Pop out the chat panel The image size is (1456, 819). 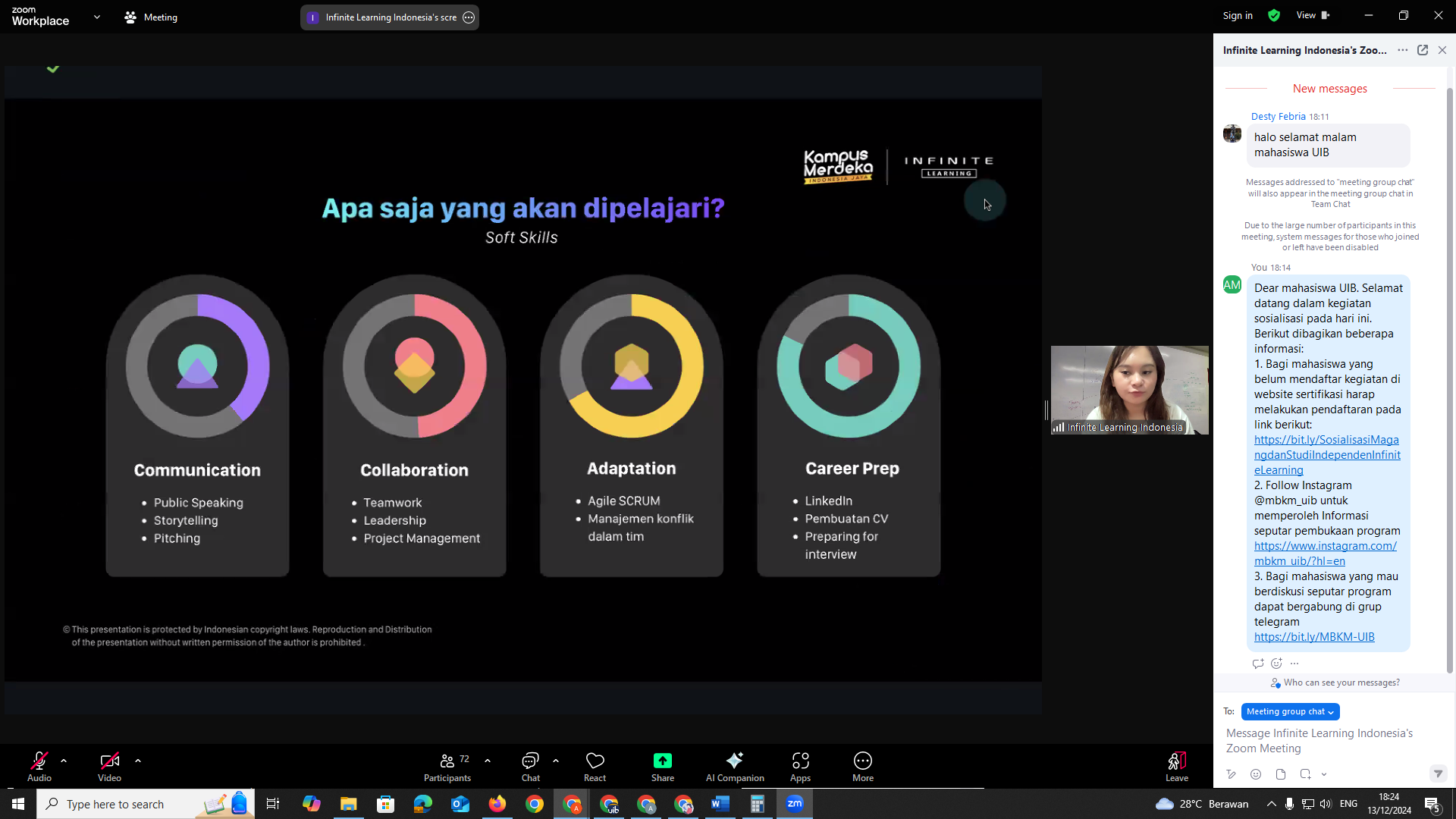tap(1423, 50)
